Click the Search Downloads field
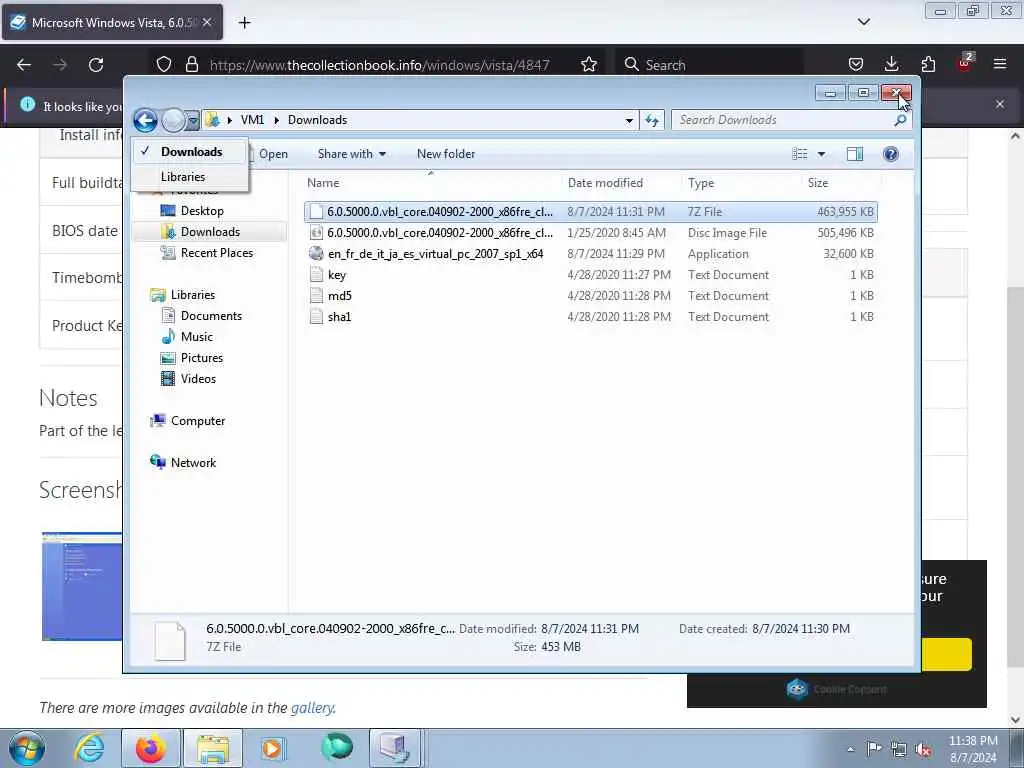1024x768 pixels. [784, 120]
